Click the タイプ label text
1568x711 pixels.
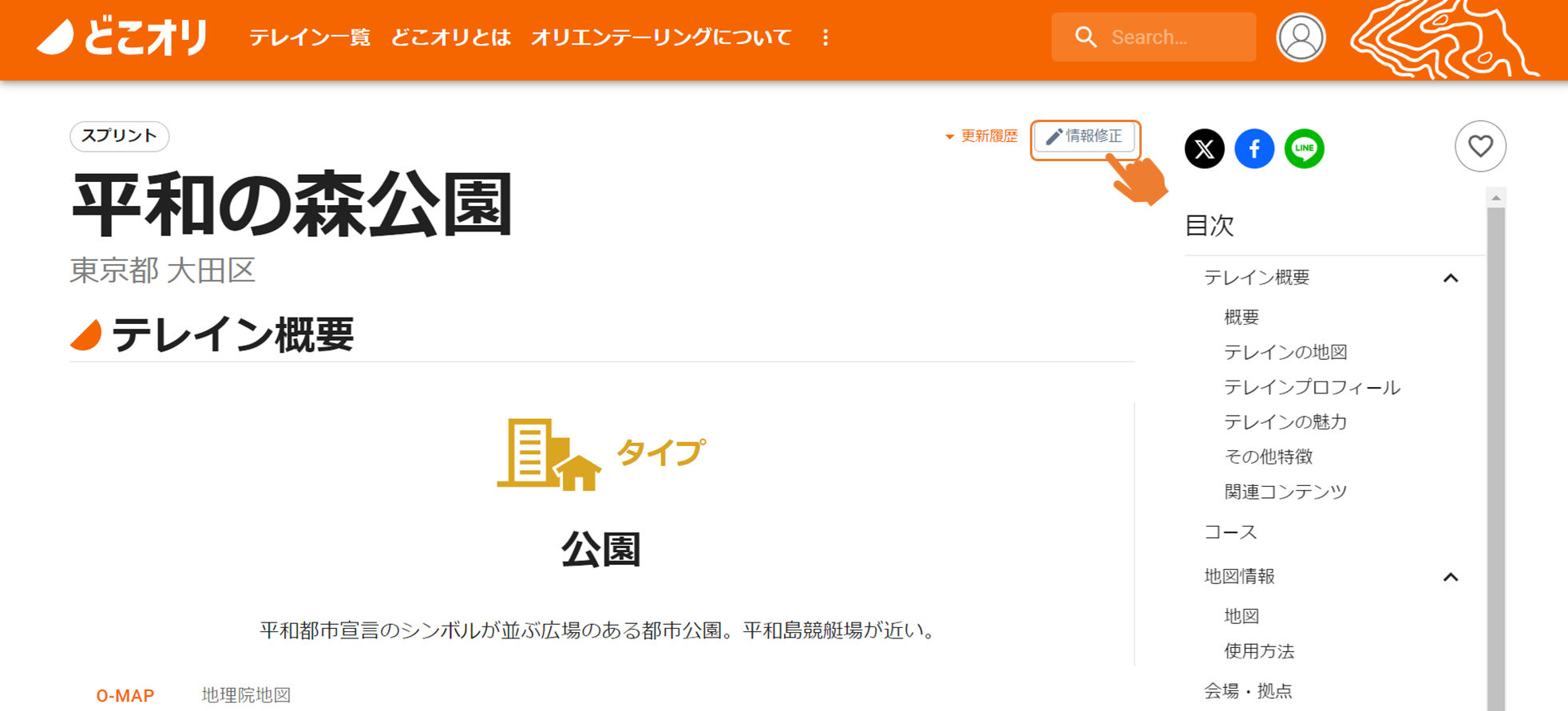pyautogui.click(x=660, y=452)
